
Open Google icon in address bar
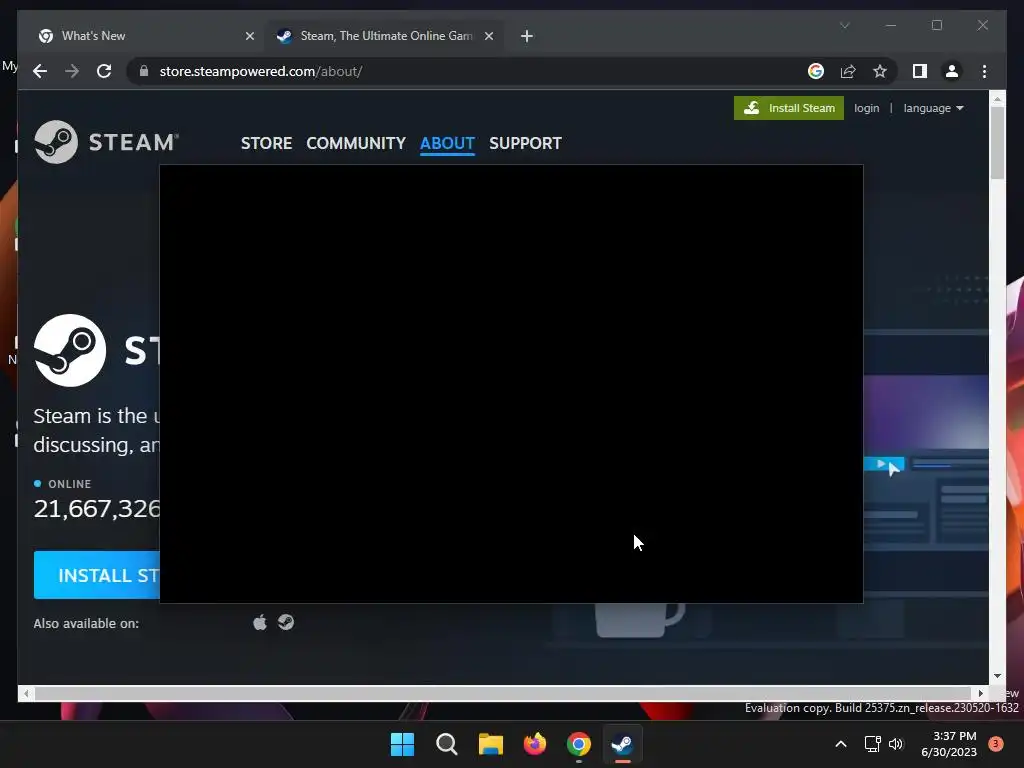tap(816, 71)
